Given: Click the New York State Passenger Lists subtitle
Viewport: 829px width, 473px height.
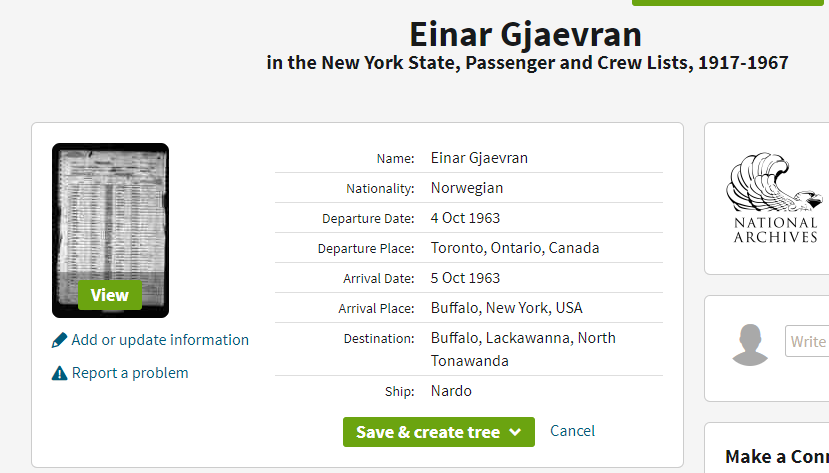Looking at the screenshot, I should coord(527,63).
